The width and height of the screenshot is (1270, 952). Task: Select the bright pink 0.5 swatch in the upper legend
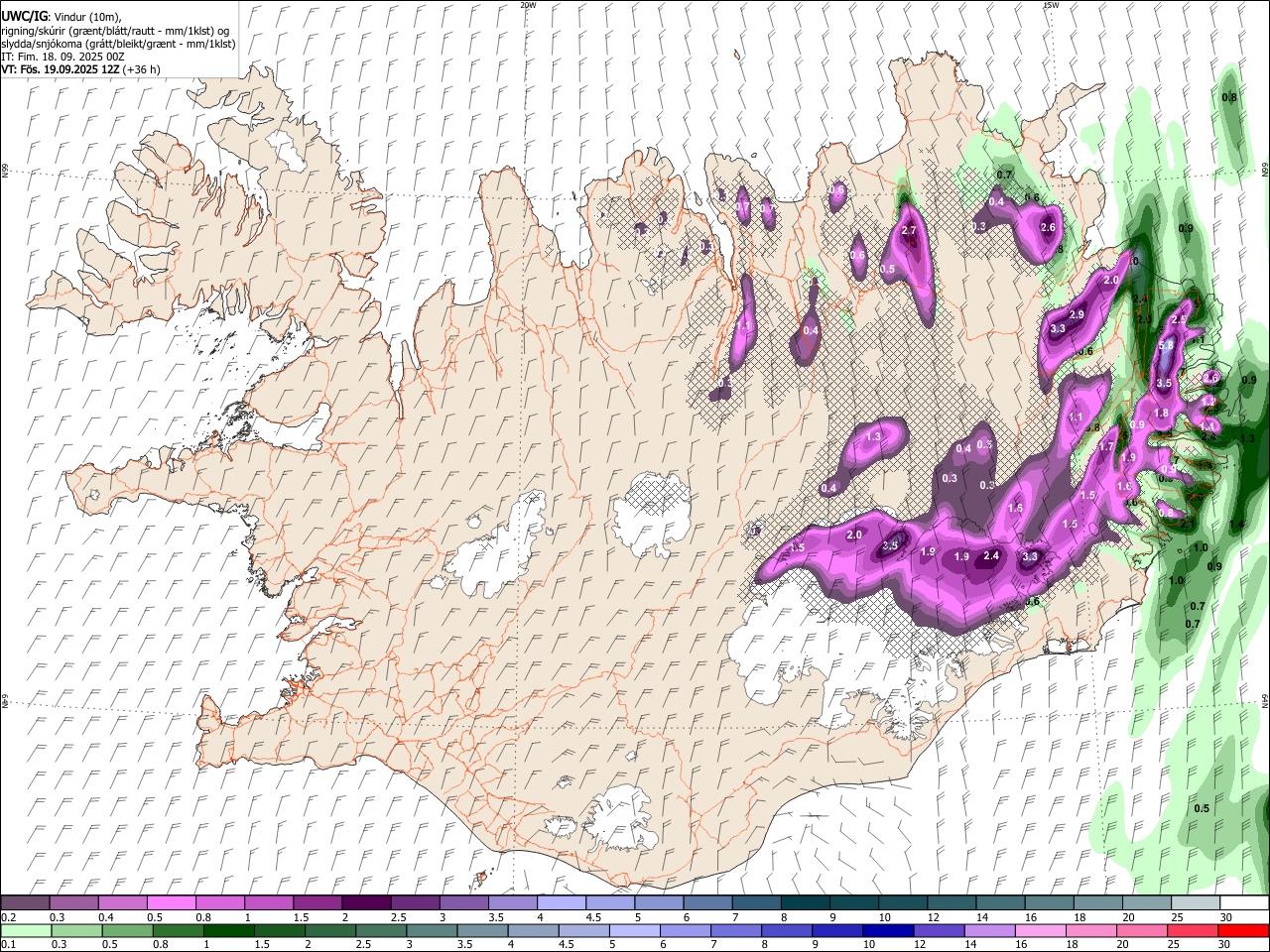pos(171,903)
